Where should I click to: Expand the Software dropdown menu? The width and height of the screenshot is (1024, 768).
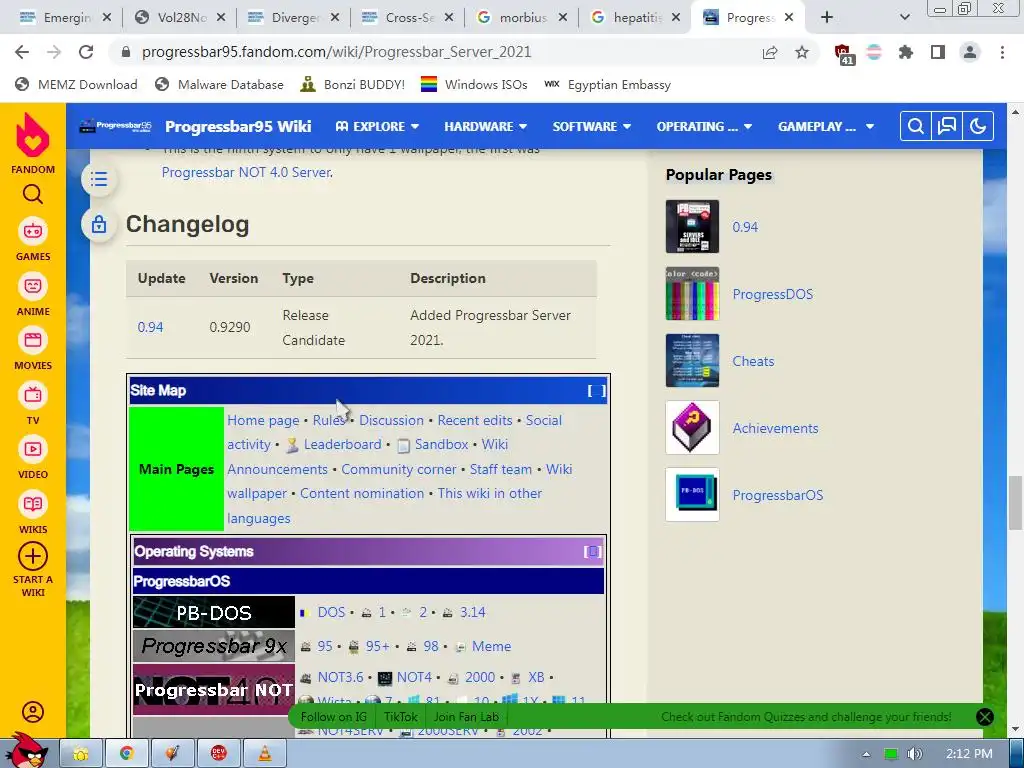592,127
